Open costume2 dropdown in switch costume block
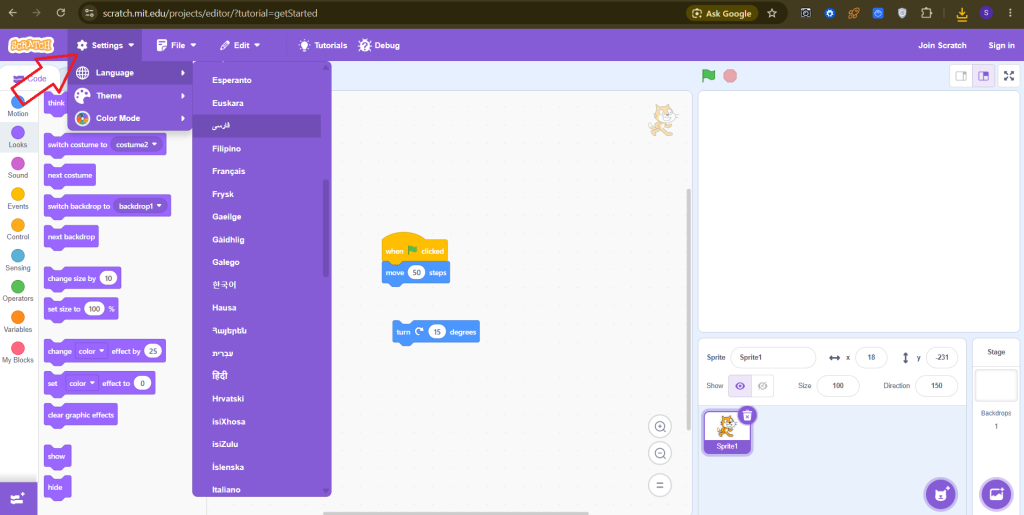 click(136, 144)
